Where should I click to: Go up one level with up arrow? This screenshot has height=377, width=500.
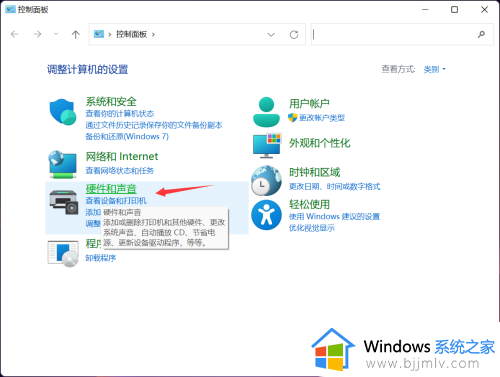click(x=76, y=34)
